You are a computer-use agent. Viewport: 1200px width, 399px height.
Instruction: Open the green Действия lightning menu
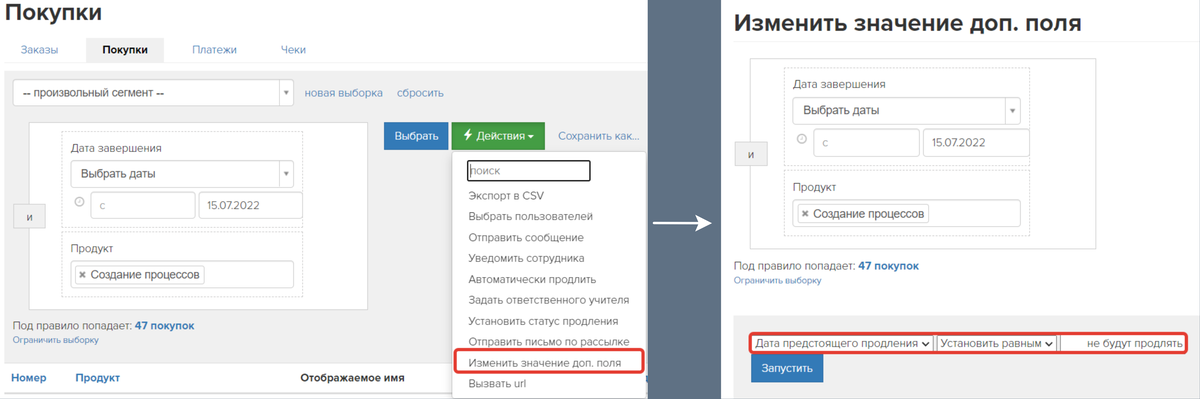[x=498, y=136]
